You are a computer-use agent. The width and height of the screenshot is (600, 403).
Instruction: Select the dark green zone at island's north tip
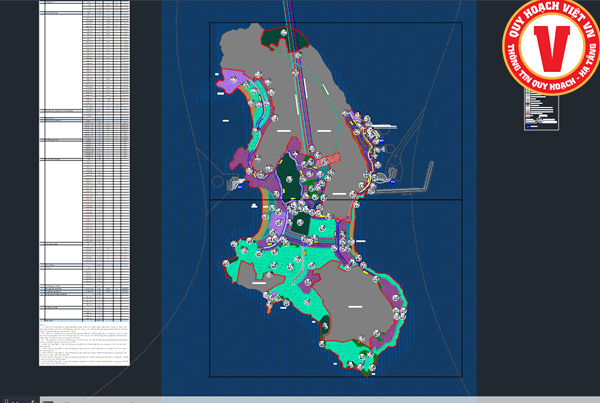284,39
